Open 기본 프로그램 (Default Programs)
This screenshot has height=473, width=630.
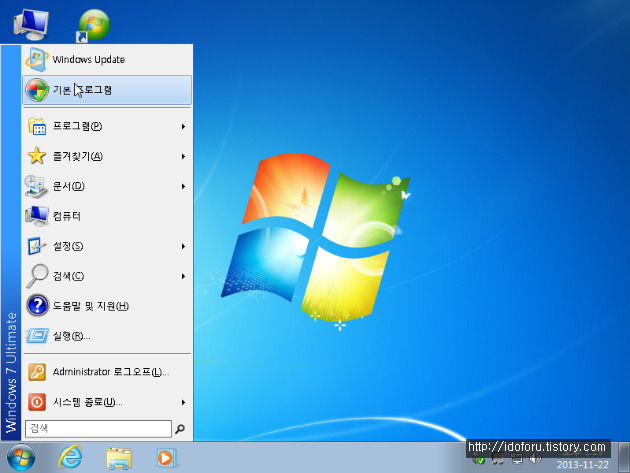107,90
